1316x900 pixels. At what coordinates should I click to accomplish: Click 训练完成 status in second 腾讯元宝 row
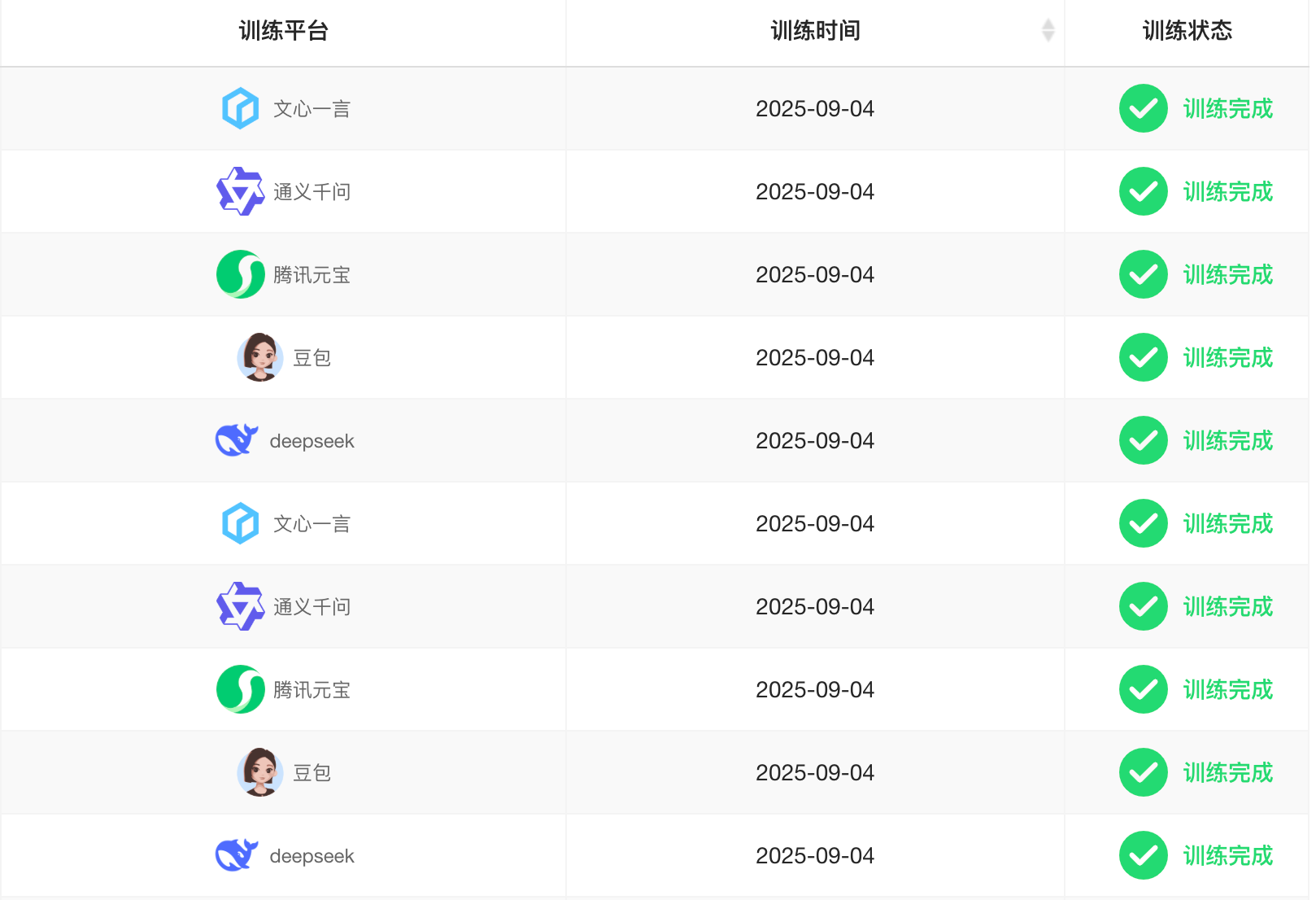pos(1228,690)
